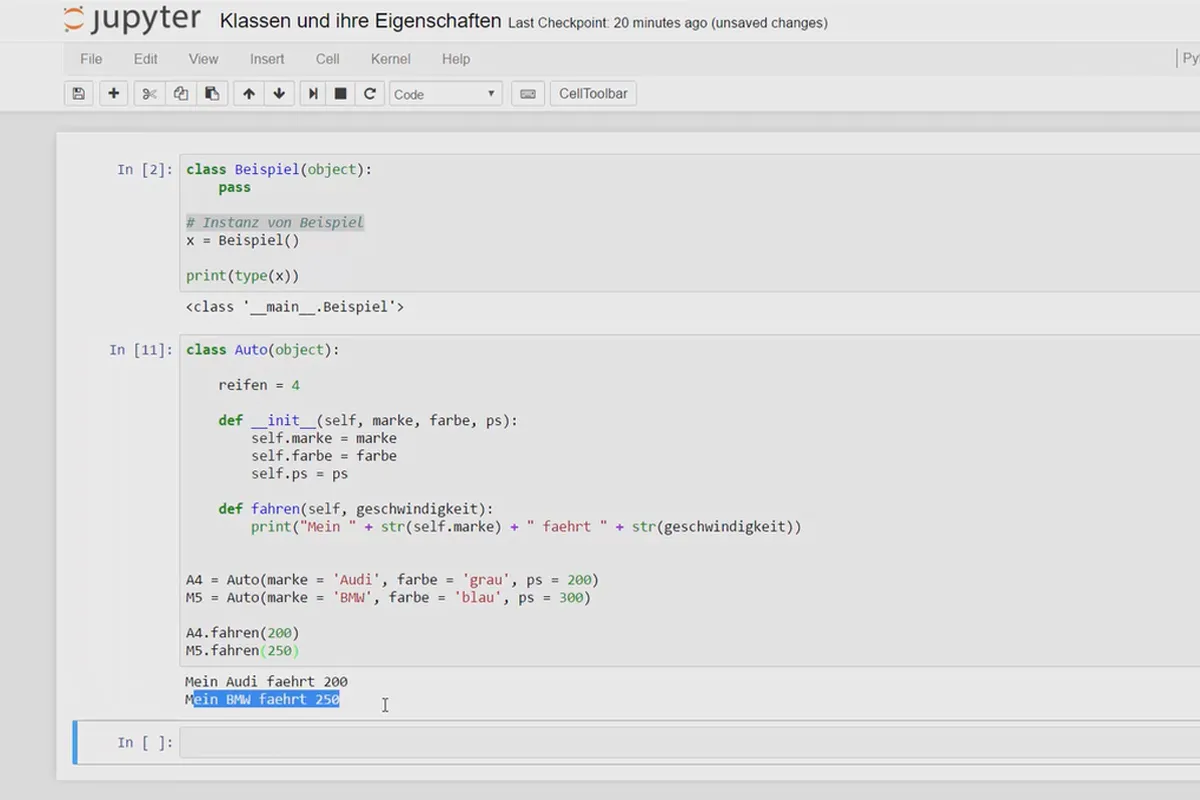The image size is (1200, 800).
Task: Click the line print(type(x))
Action: pos(243,276)
